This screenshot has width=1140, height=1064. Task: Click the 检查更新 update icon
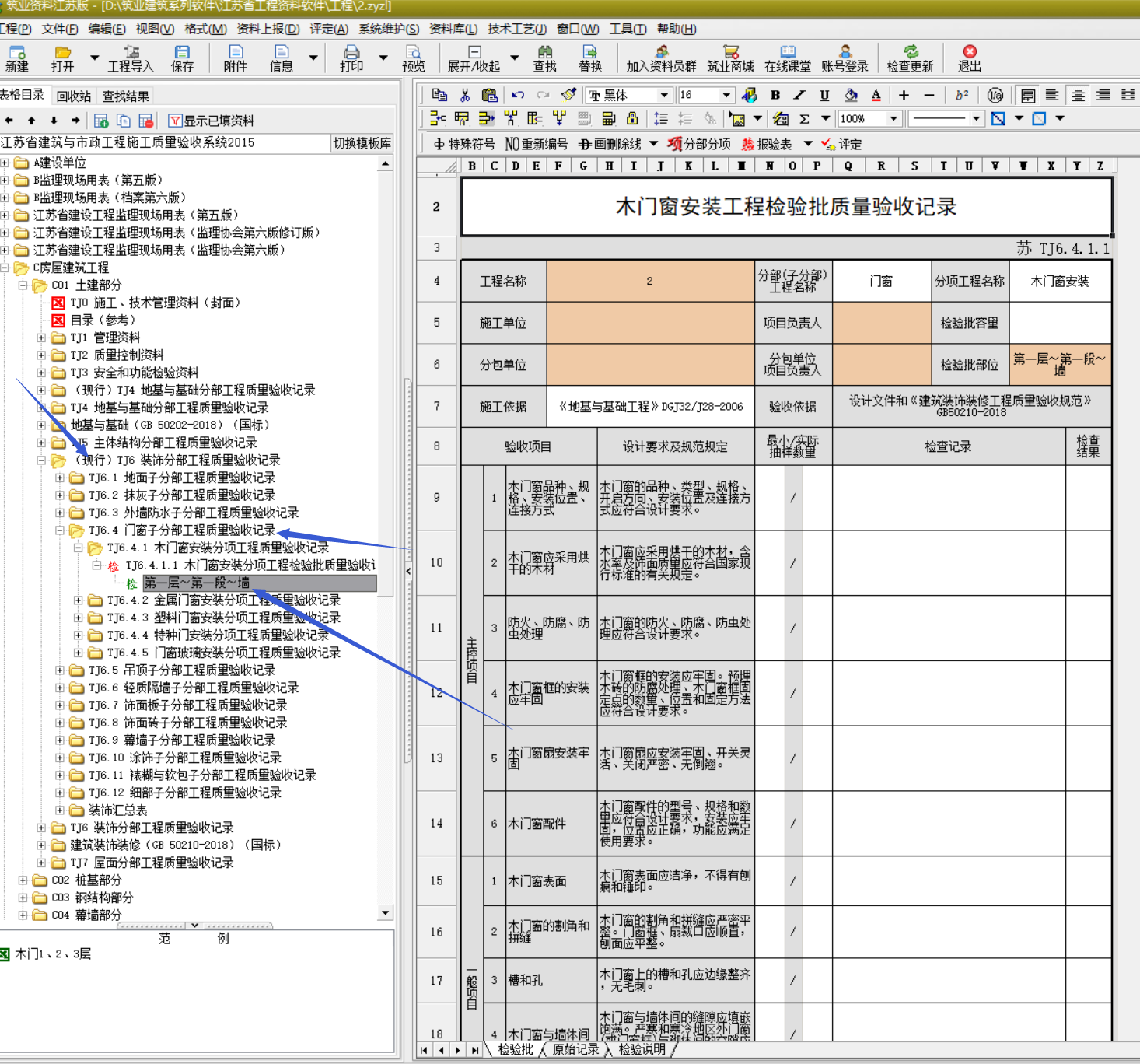[910, 58]
